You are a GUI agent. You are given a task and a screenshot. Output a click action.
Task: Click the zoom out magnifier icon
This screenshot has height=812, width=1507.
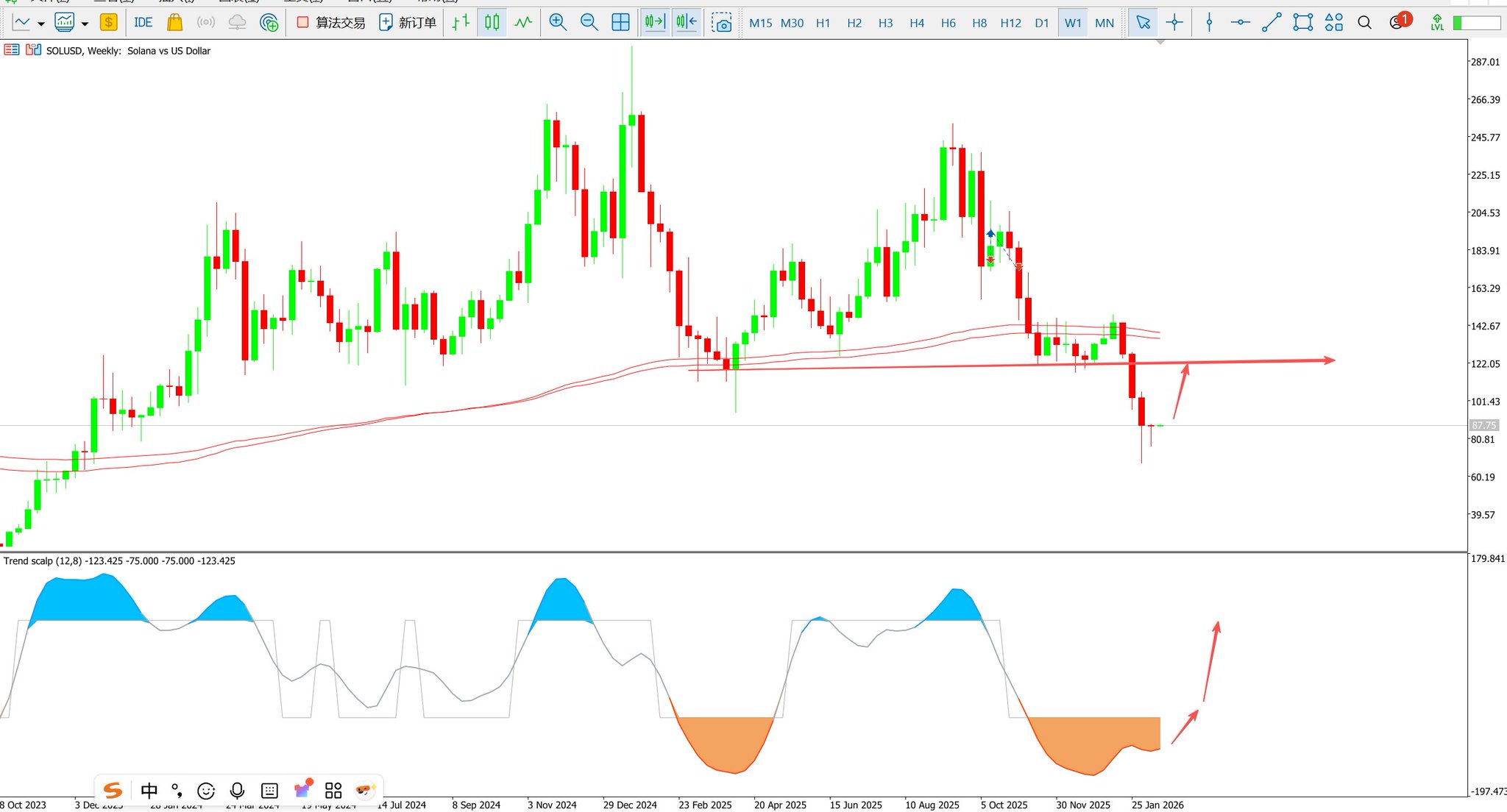(x=589, y=23)
